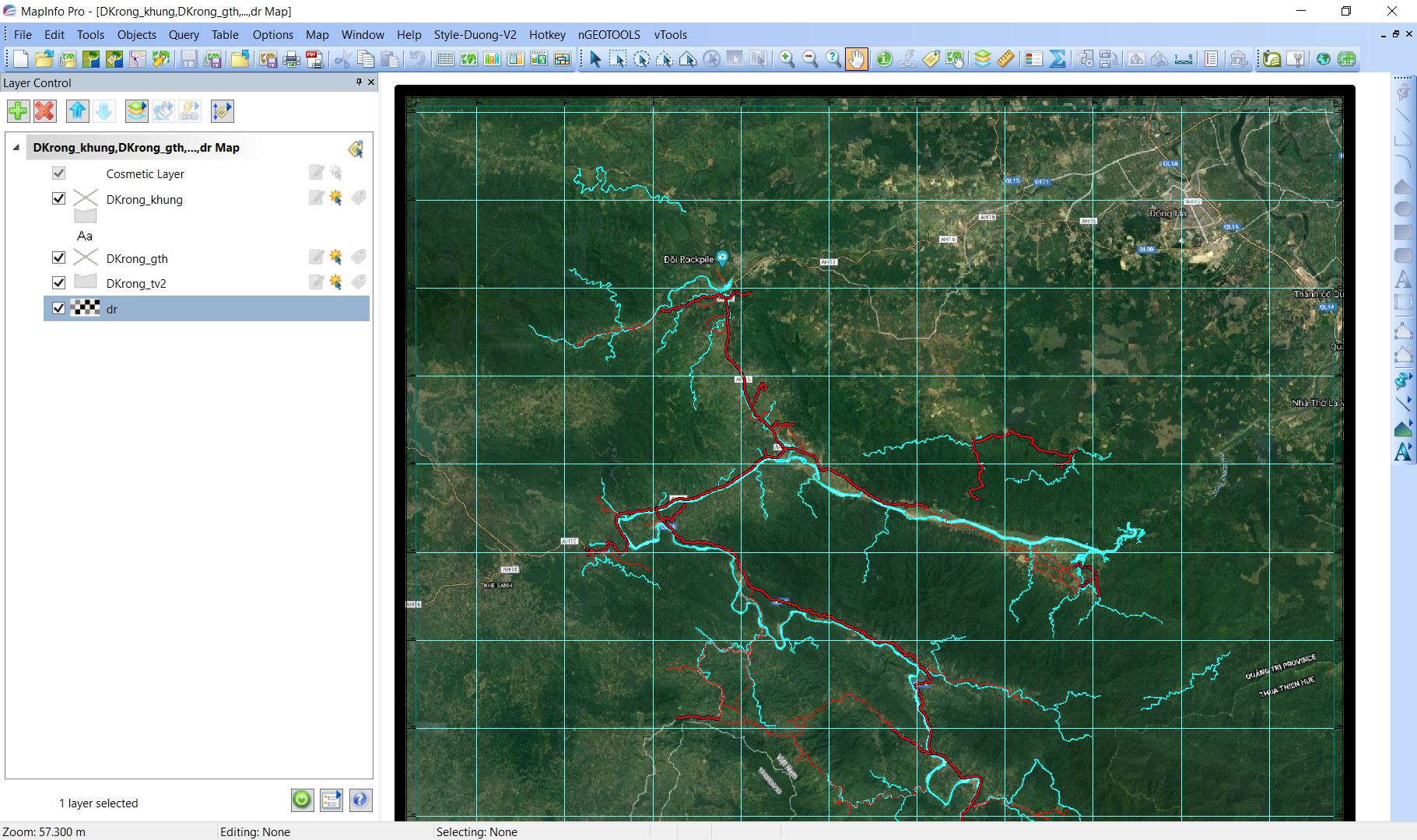1417x840 pixels.
Task: Select the Cosmetic Layer row
Action: coord(206,173)
